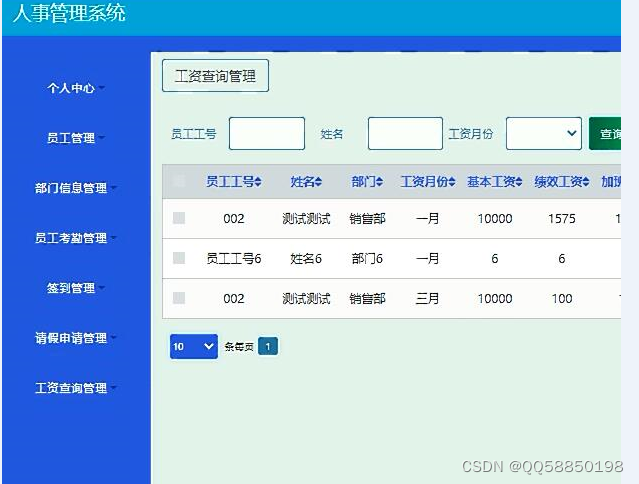The image size is (639, 484).
Task: Tick the select-all checkbox in table header
Action: pyautogui.click(x=179, y=181)
